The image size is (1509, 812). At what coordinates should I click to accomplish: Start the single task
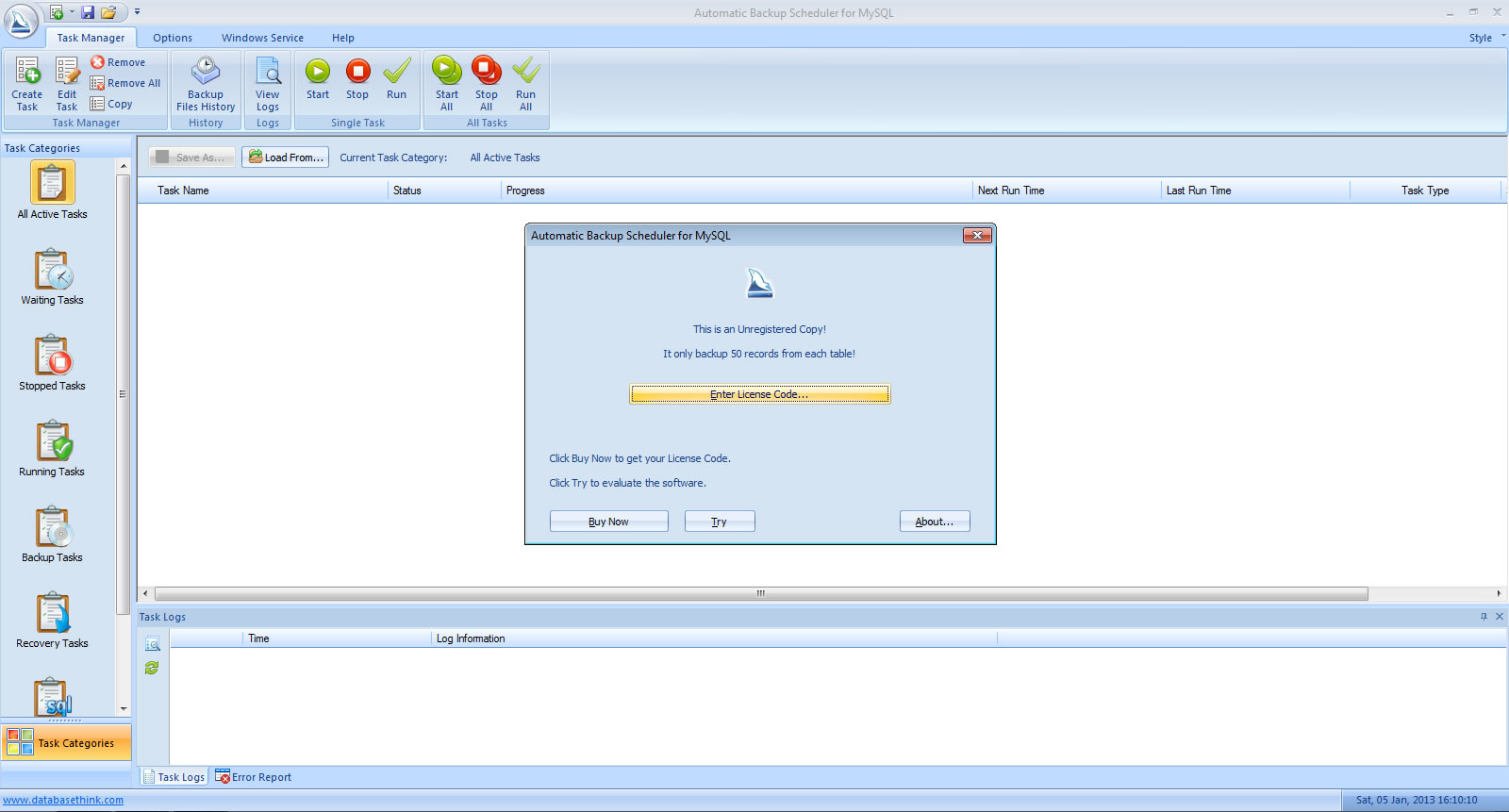click(x=318, y=79)
